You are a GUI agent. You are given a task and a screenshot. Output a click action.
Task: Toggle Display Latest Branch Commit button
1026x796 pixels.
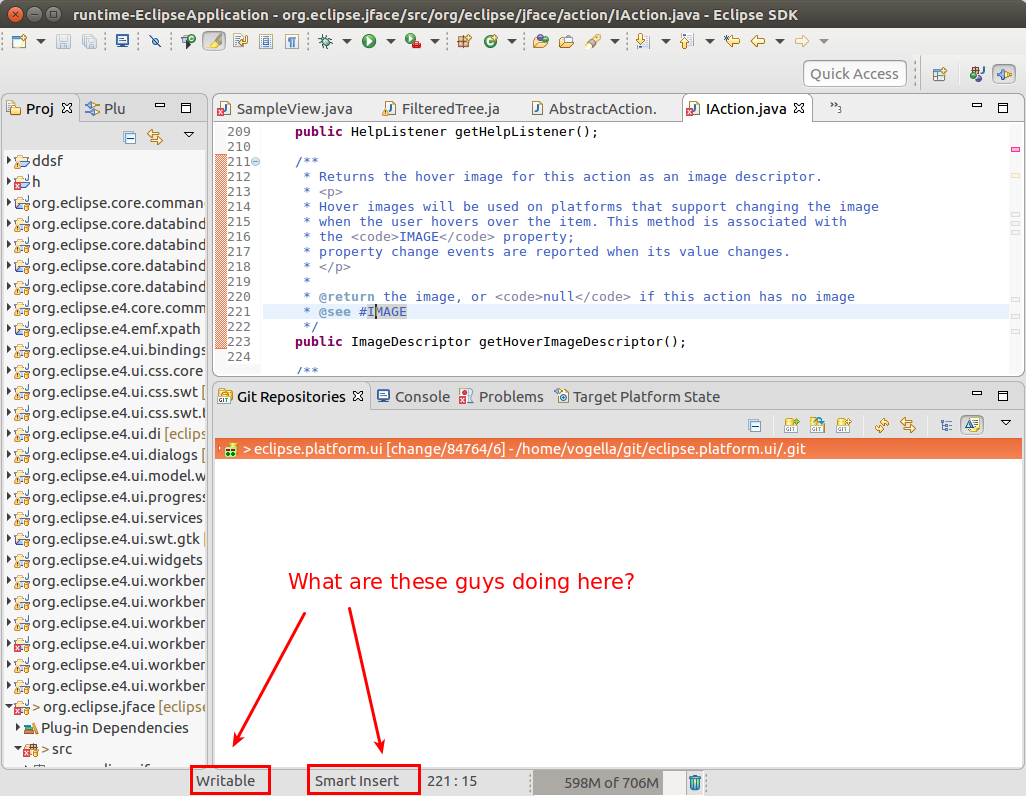click(972, 425)
